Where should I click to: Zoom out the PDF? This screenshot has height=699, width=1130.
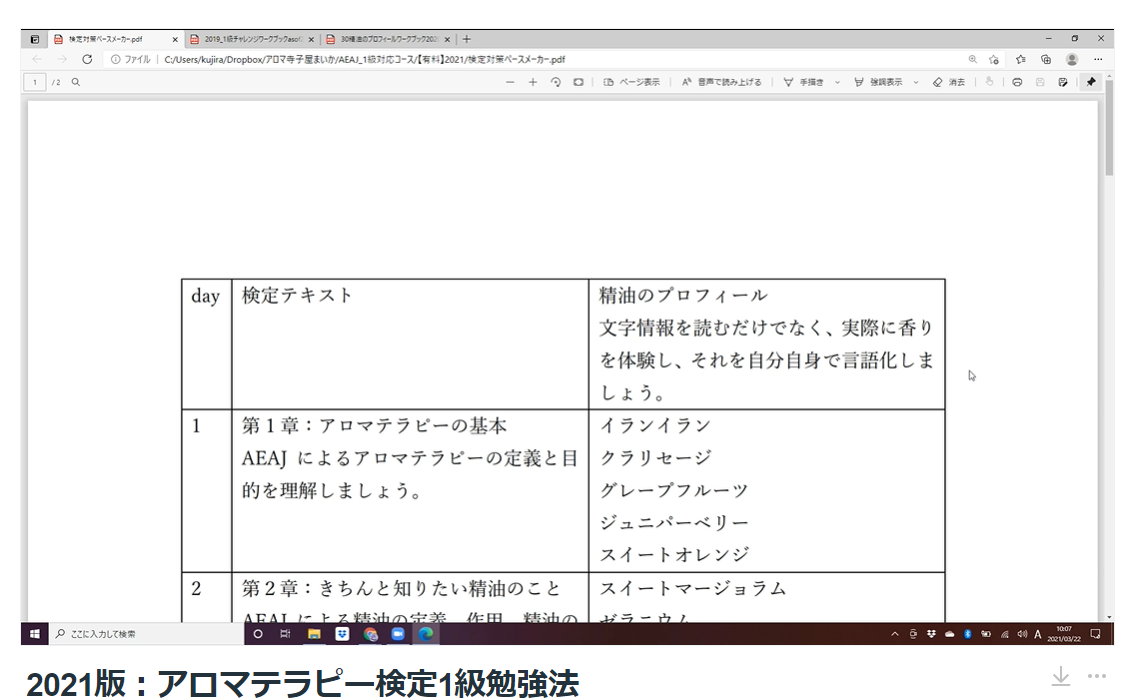(510, 82)
